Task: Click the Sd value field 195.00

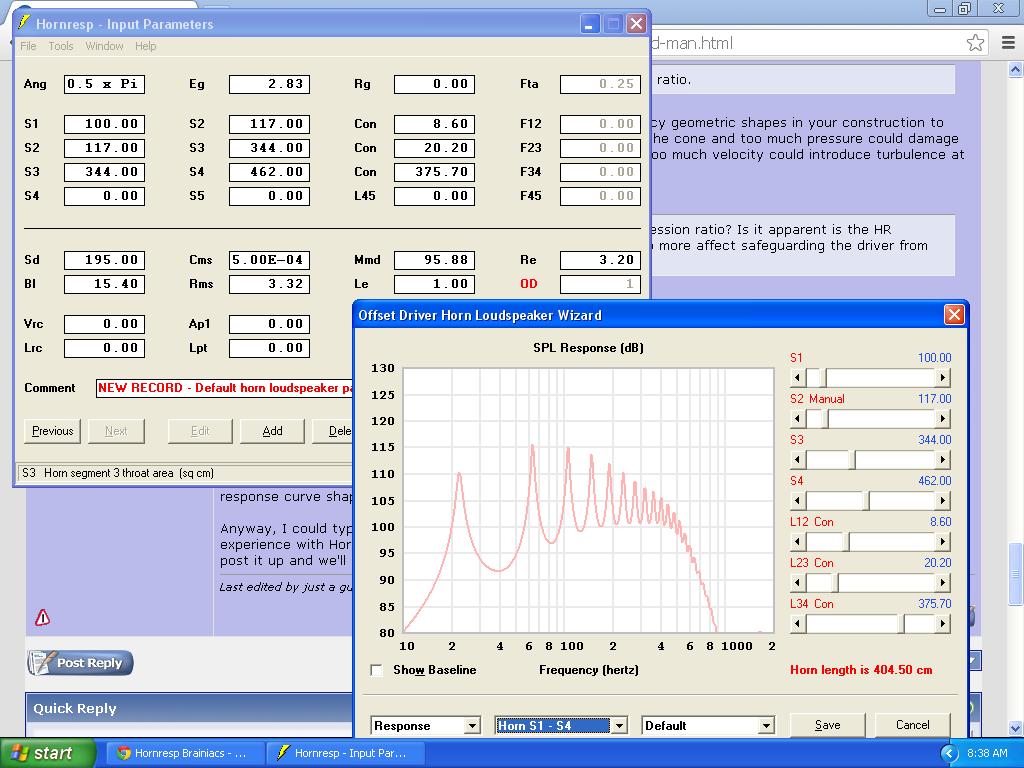Action: click(104, 260)
